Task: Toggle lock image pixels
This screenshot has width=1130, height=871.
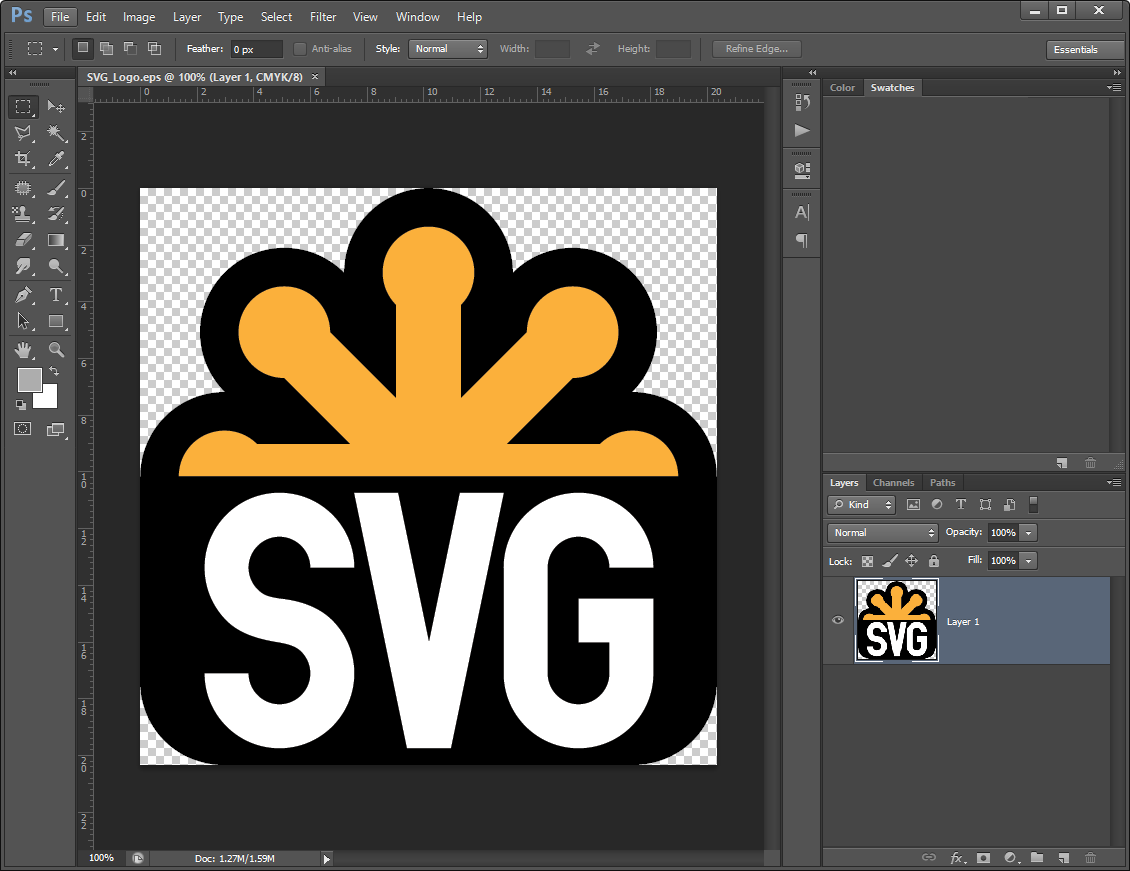Action: [x=890, y=561]
